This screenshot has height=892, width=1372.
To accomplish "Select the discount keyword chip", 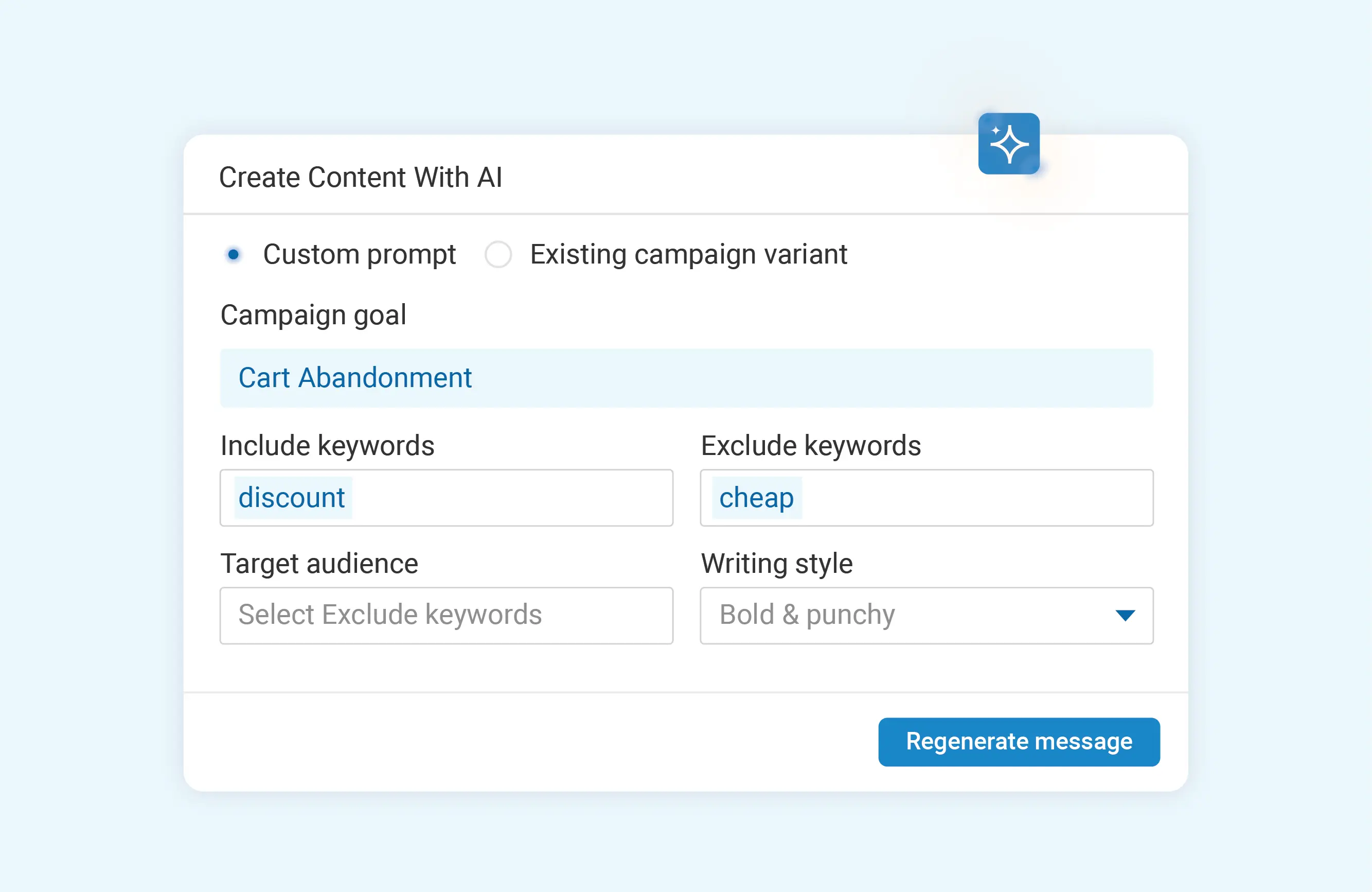I will pos(292,497).
